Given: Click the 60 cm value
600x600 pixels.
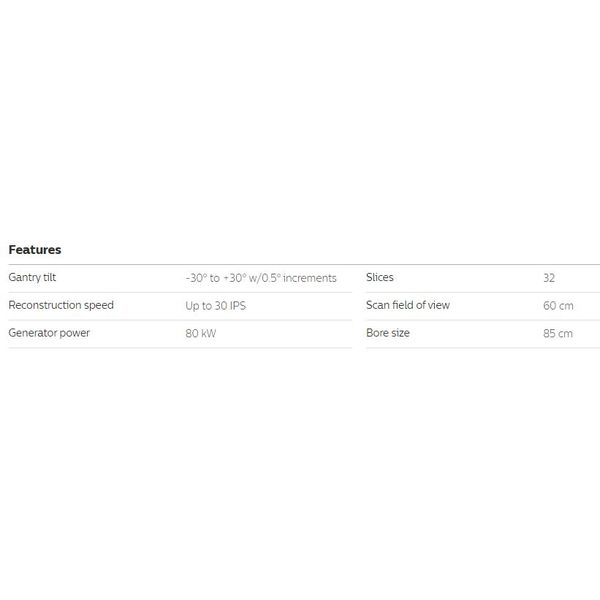Looking at the screenshot, I should click(558, 306).
